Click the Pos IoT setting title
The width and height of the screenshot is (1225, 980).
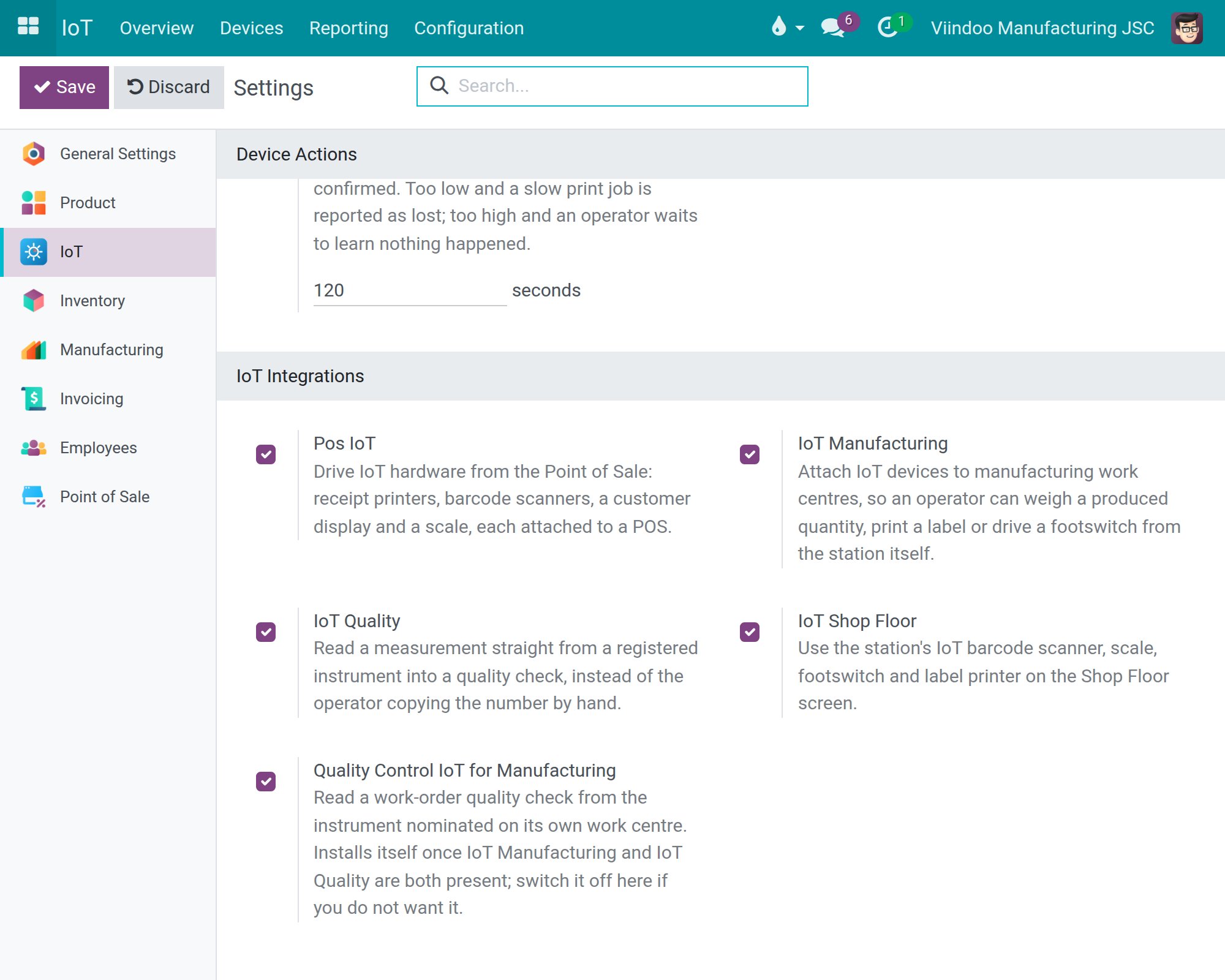[345, 443]
